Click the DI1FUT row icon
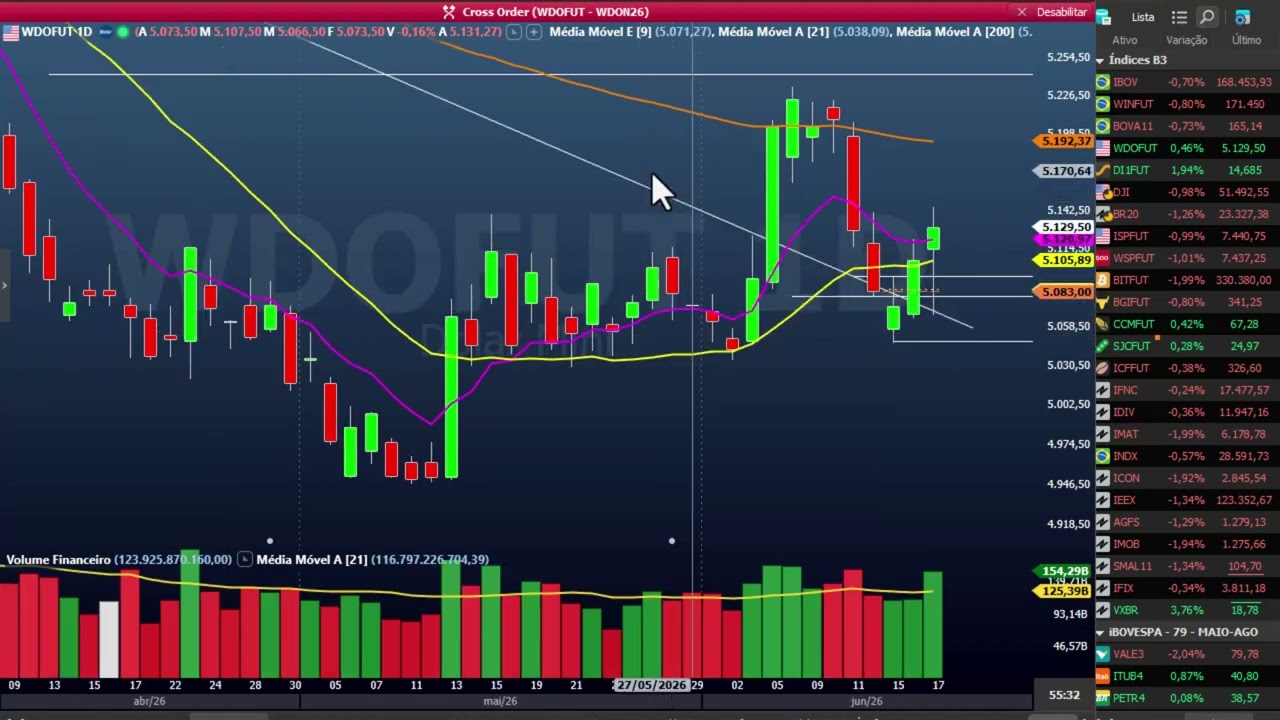Viewport: 1280px width, 720px height. pyautogui.click(x=1102, y=170)
